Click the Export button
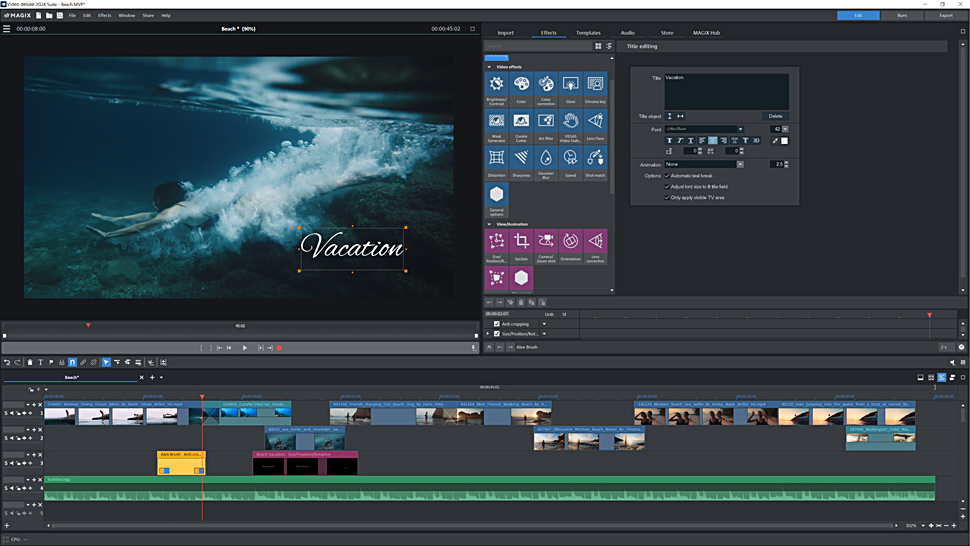The image size is (970, 546). (945, 15)
